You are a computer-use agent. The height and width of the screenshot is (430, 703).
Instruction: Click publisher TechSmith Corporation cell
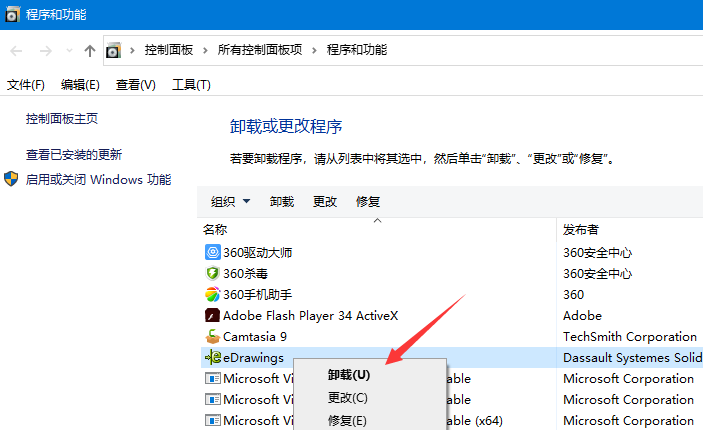coord(630,337)
